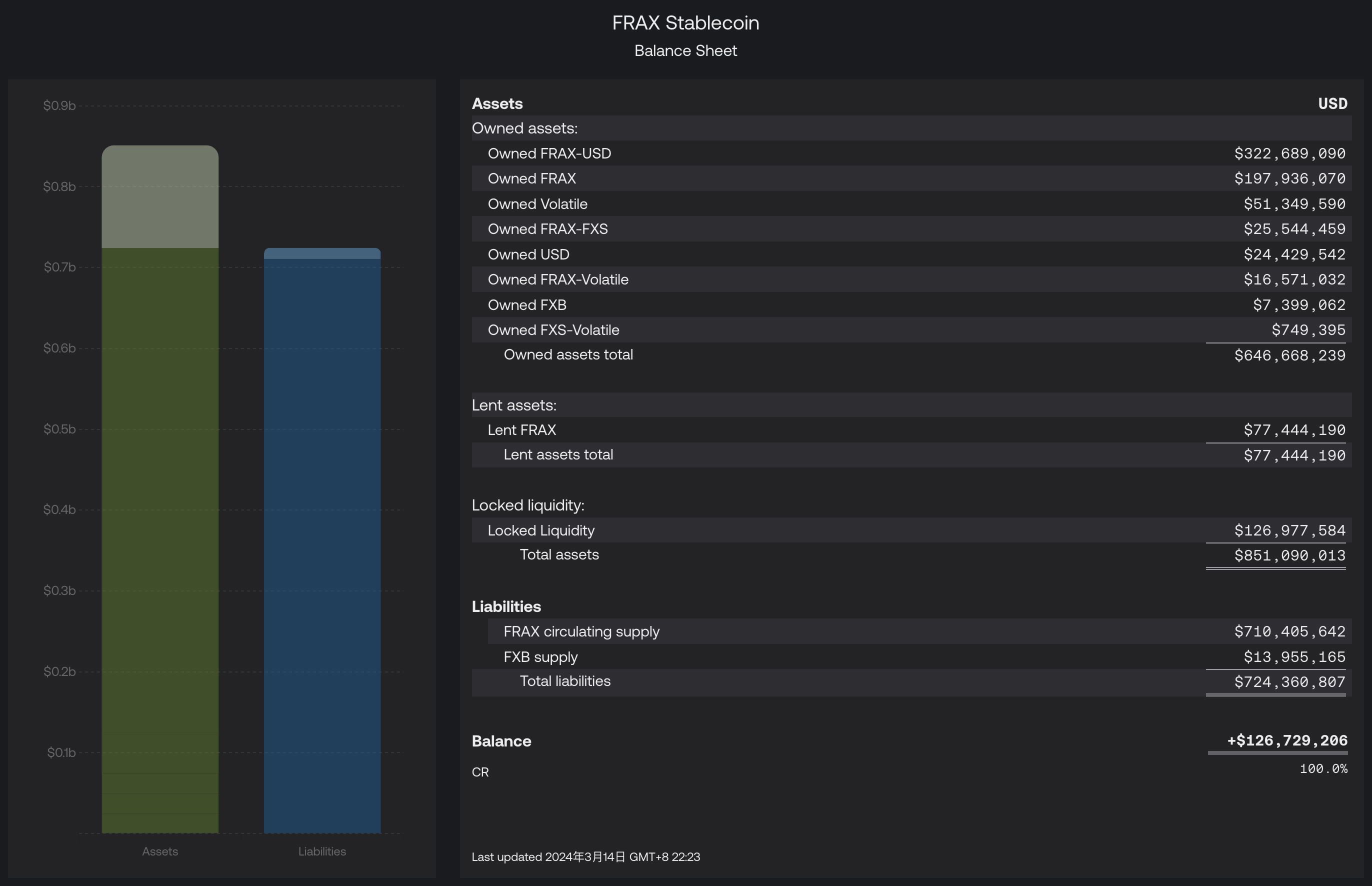Select the value $851,090,013
Screen dimensions: 1372x886
(x=1289, y=556)
